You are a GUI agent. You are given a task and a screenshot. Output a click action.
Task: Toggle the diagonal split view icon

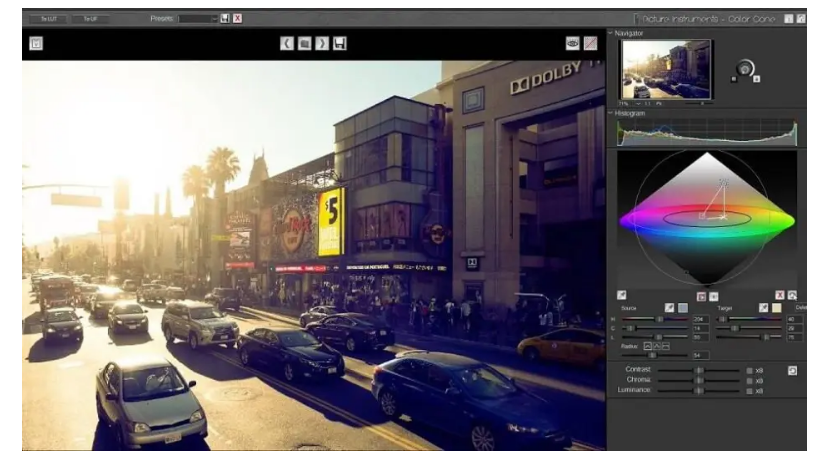click(x=591, y=43)
